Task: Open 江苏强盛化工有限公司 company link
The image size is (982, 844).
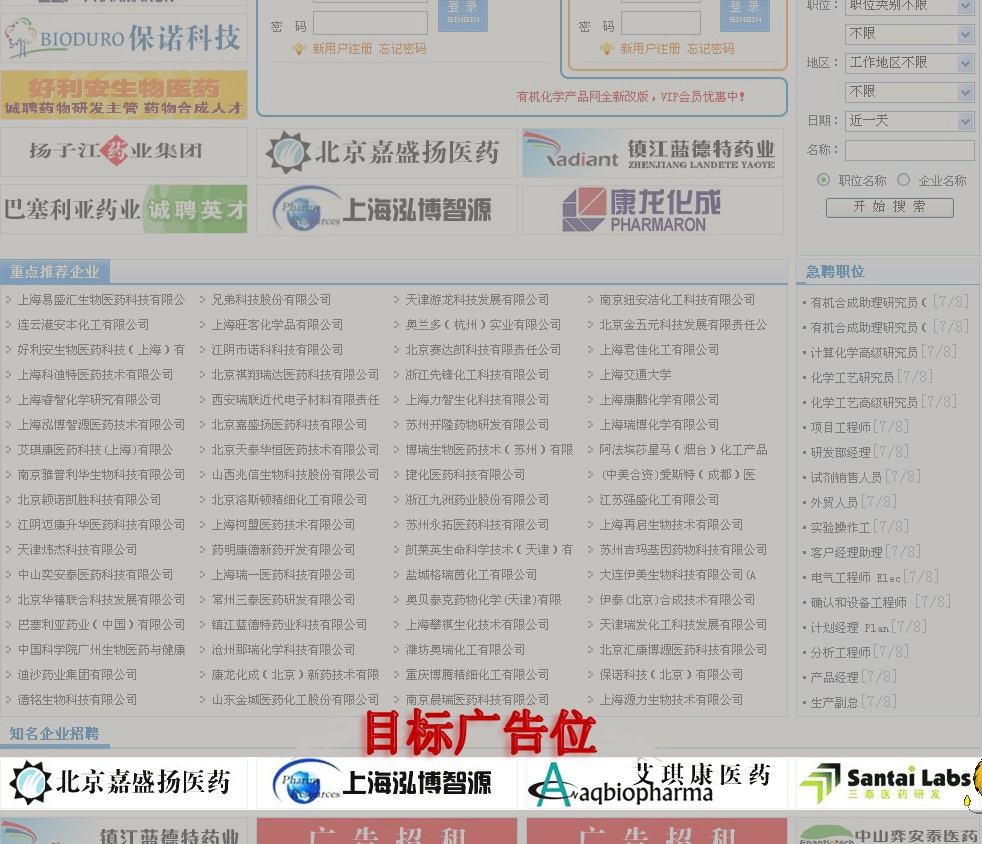Action: (x=659, y=500)
